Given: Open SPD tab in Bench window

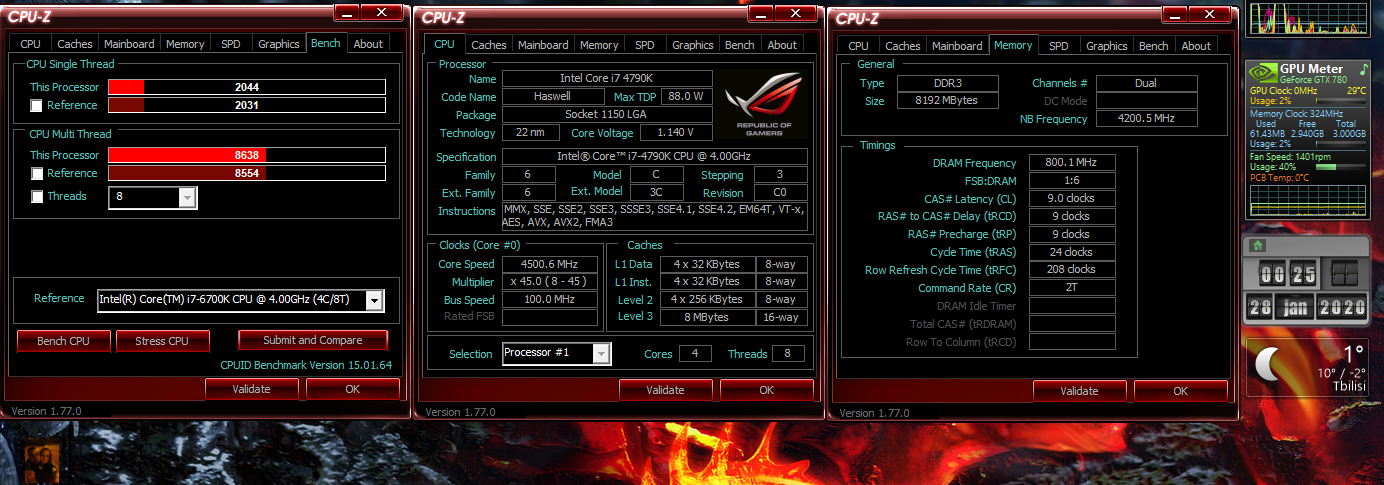Looking at the screenshot, I should 230,44.
